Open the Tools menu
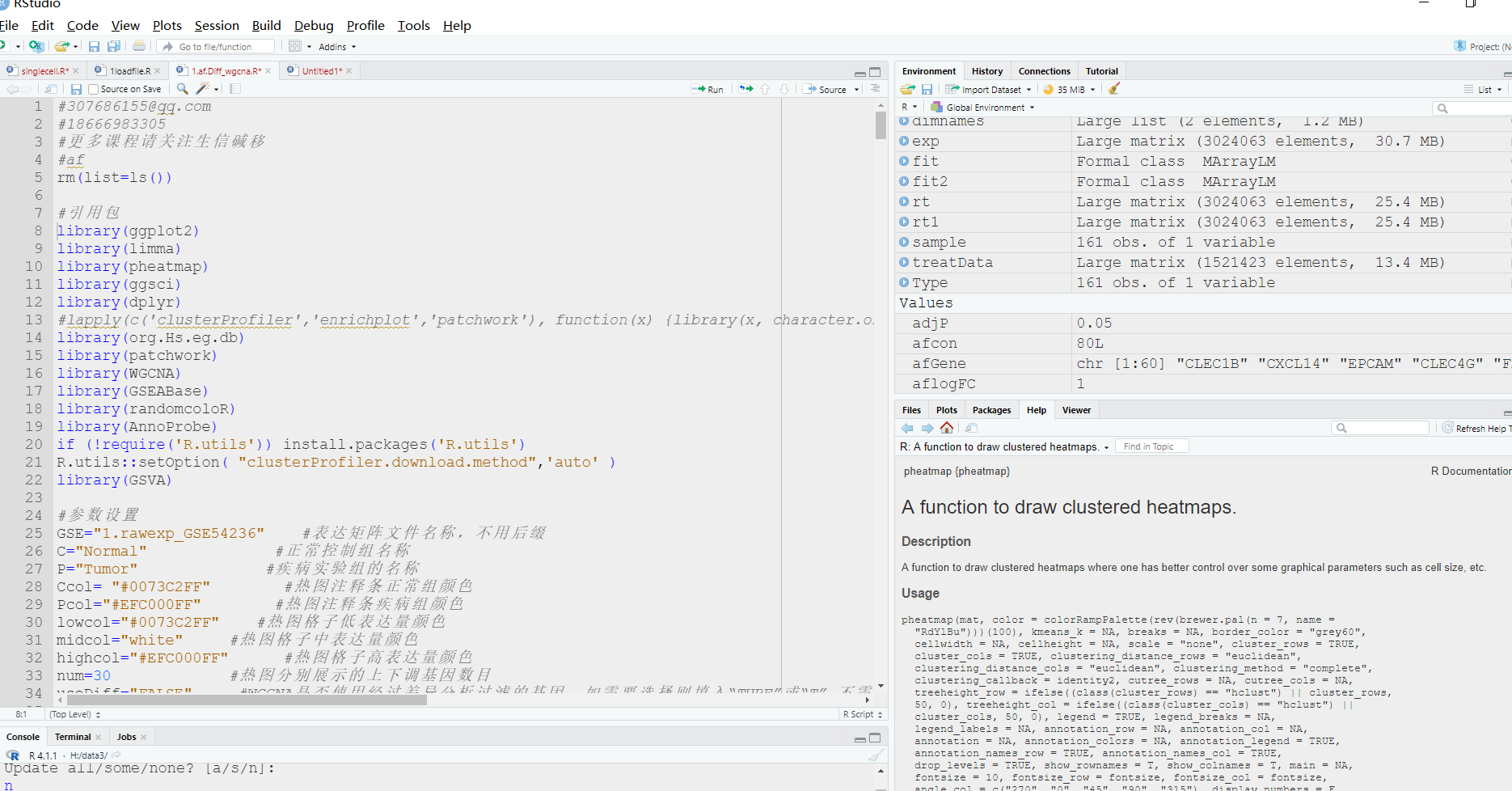The image size is (1512, 791). 413,26
